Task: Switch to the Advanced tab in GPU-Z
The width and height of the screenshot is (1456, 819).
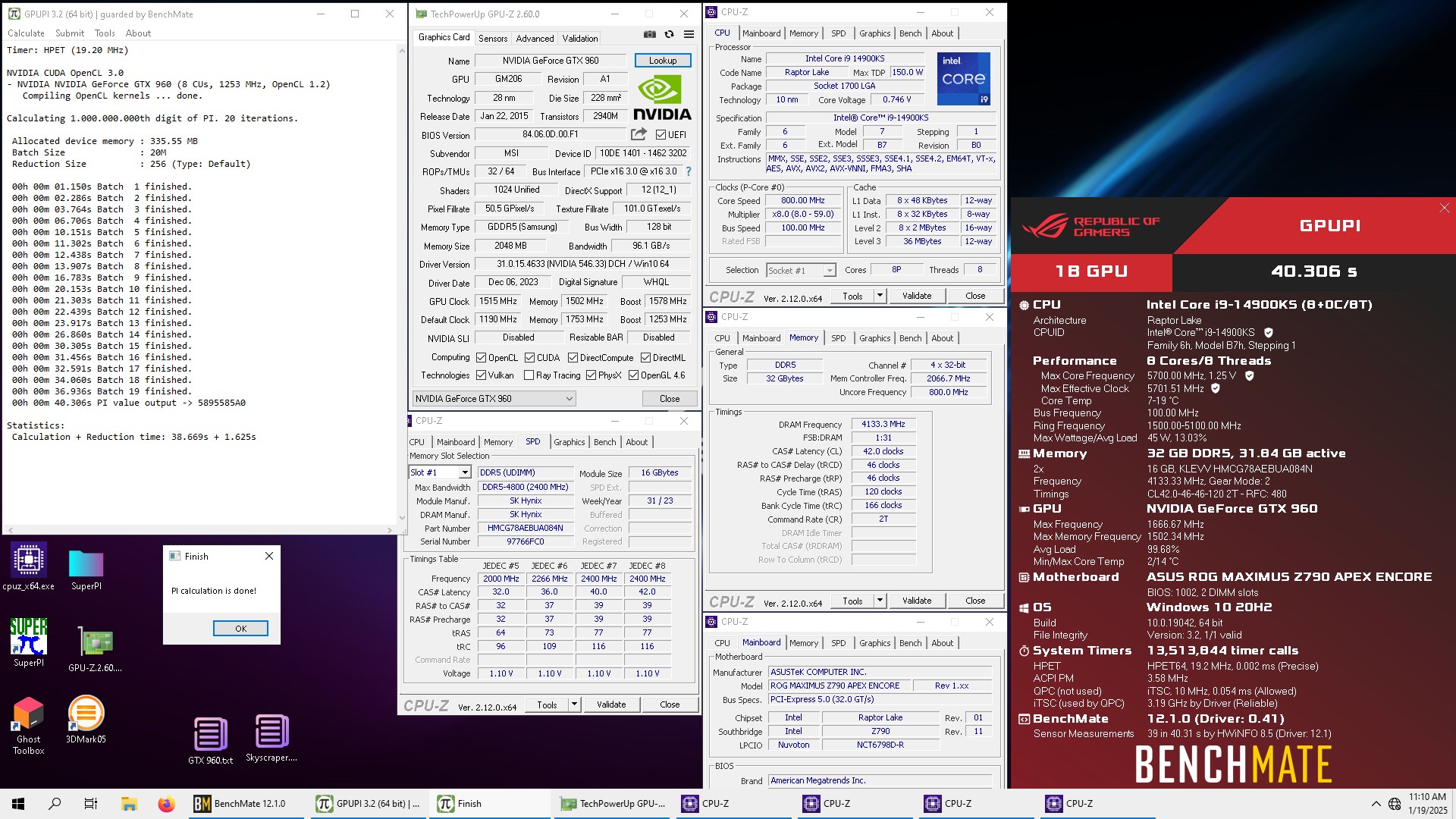Action: (535, 39)
